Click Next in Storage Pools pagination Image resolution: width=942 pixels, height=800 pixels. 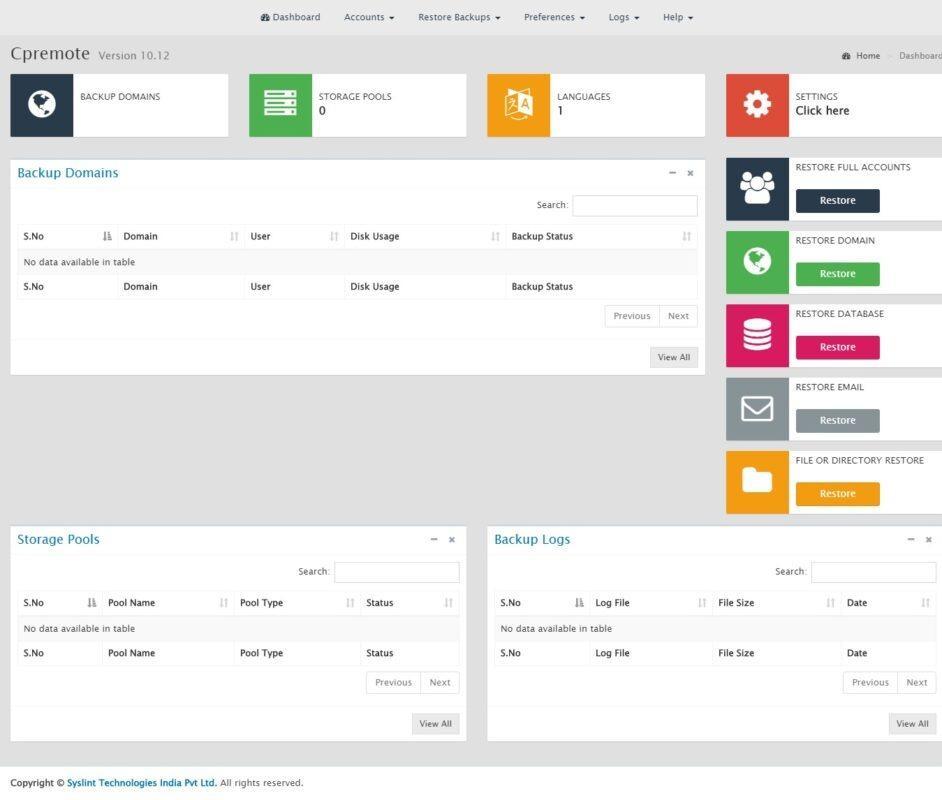point(440,682)
